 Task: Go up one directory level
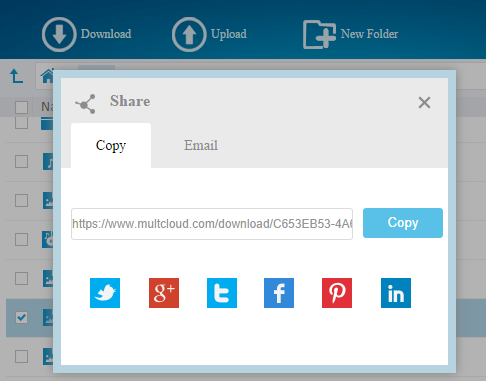[x=16, y=76]
